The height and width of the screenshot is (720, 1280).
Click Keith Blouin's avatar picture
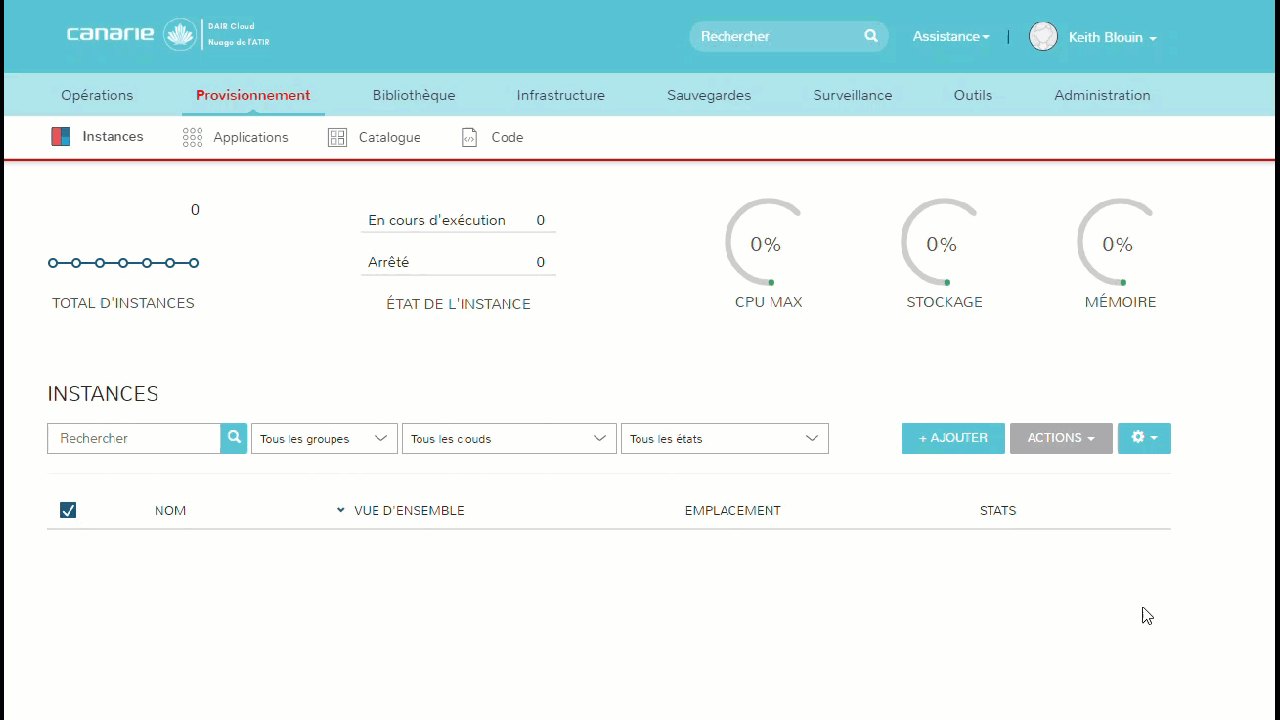(1043, 37)
